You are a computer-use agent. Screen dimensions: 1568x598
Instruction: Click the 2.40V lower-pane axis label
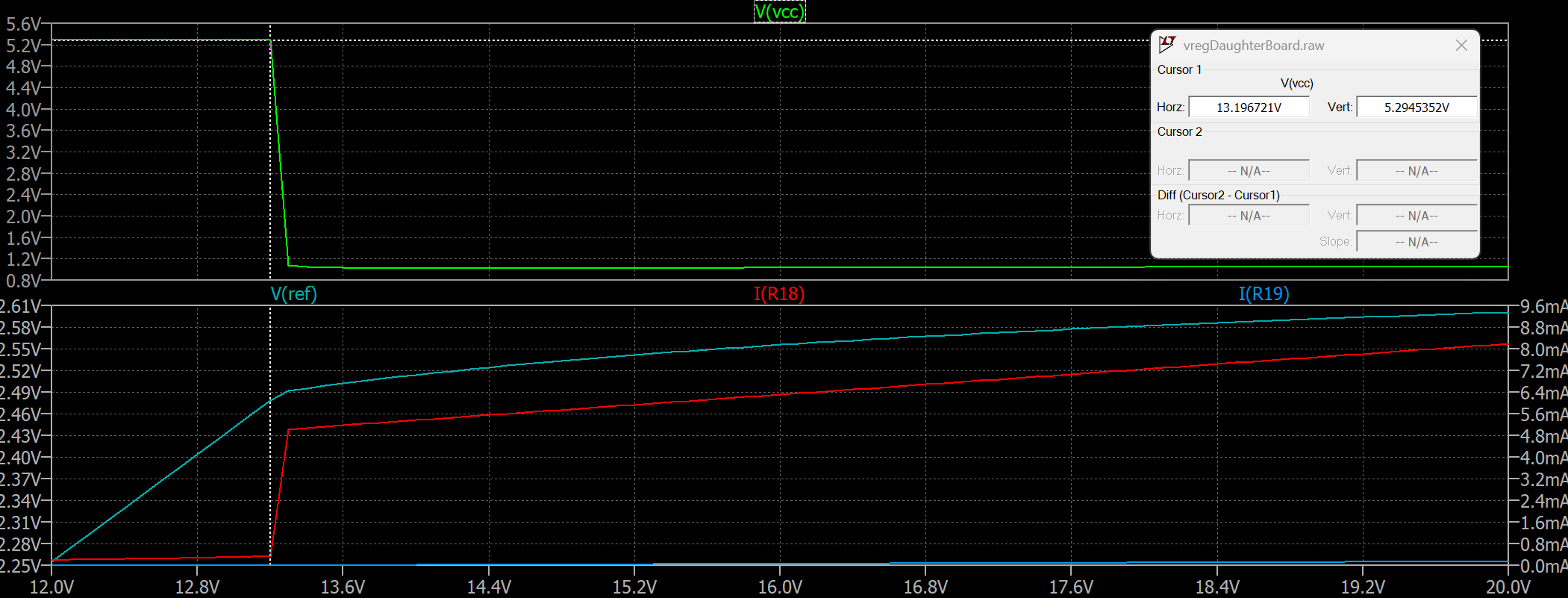click(x=20, y=458)
